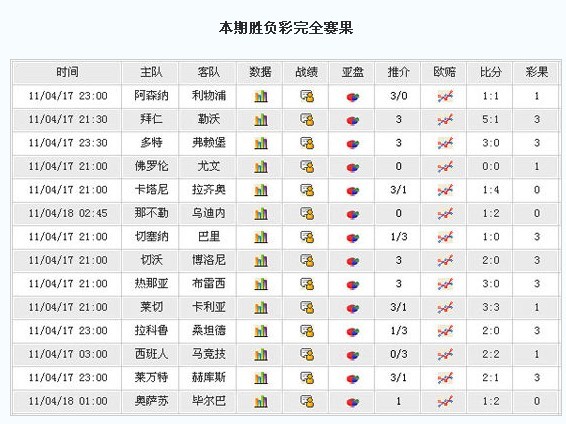The height and width of the screenshot is (424, 566).
Task: Click the 彩果 column header
Action: tap(537, 72)
